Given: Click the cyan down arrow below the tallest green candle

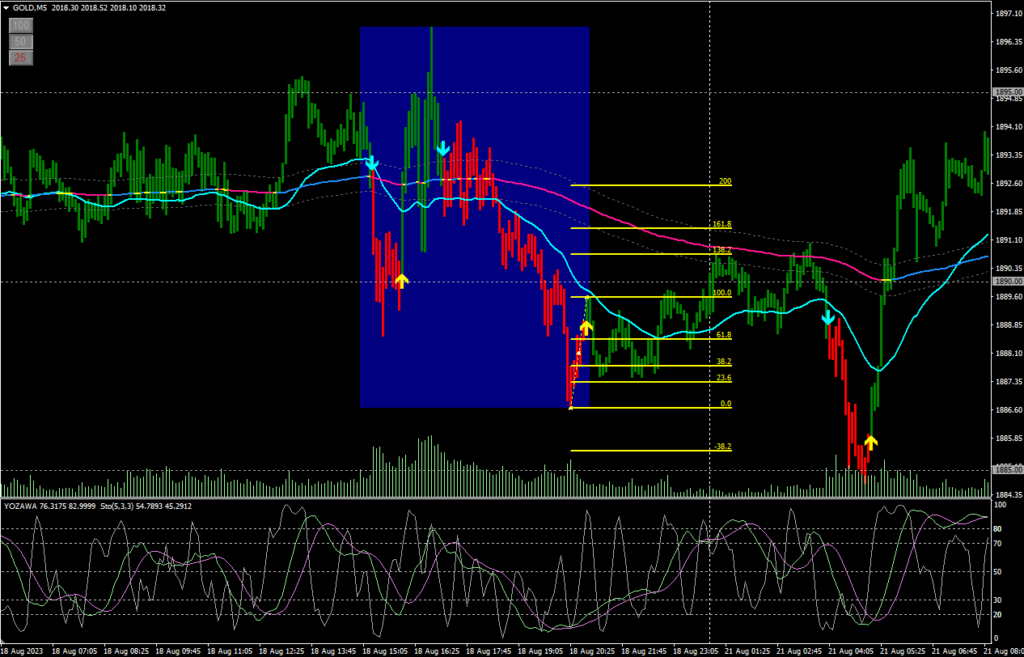Looking at the screenshot, I should click(443, 149).
